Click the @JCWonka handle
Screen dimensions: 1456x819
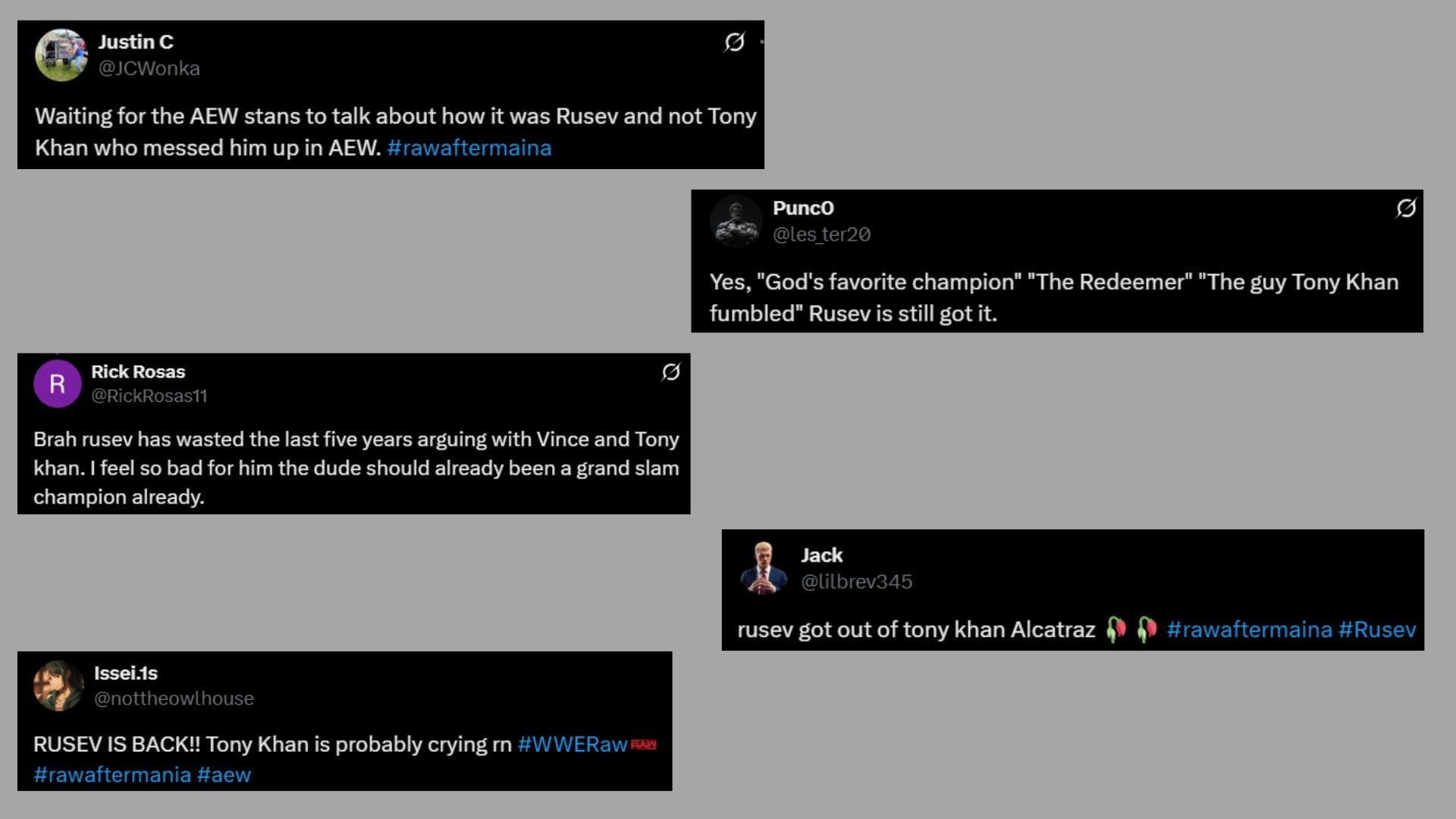click(x=149, y=68)
